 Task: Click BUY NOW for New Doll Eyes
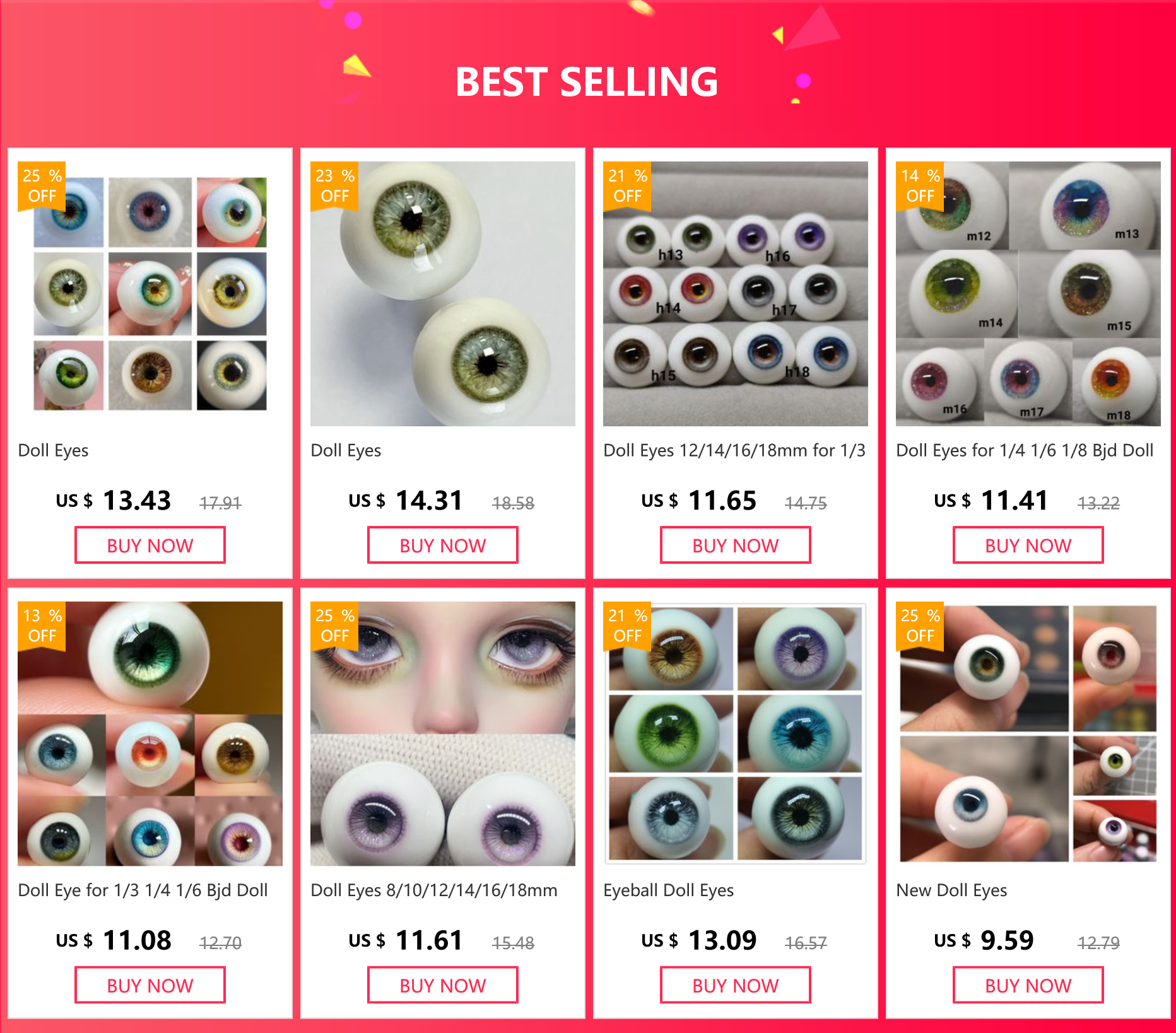1028,985
